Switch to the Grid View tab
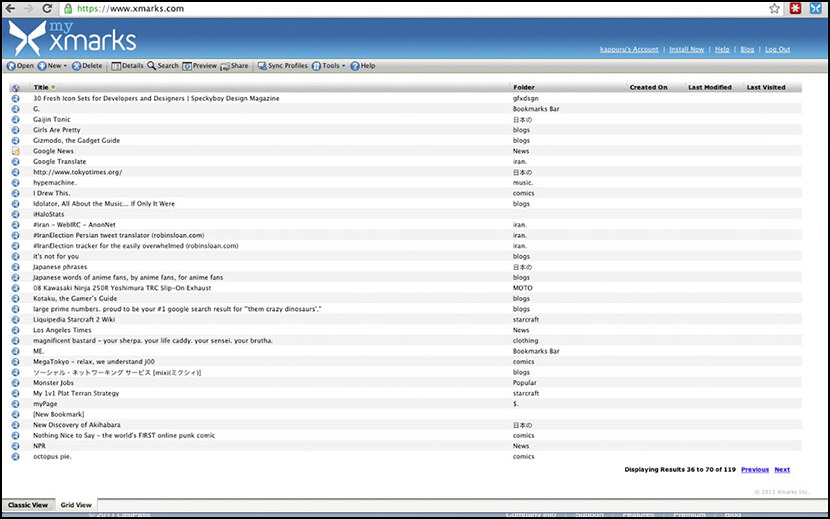830x519 pixels. (76, 505)
